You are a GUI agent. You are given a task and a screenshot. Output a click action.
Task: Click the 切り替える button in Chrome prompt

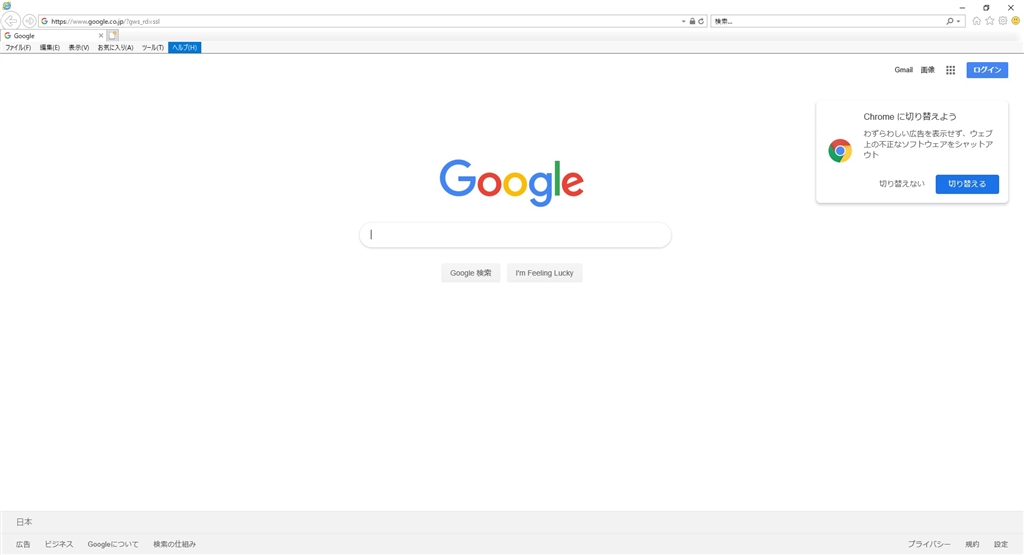pos(967,184)
